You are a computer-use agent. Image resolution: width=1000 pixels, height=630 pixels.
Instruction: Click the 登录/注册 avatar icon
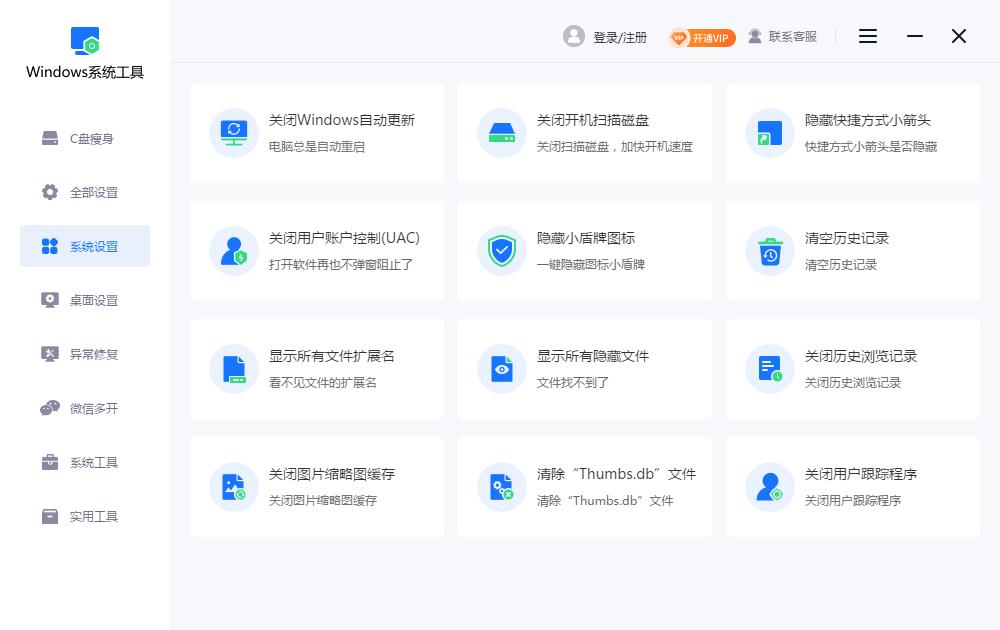[574, 36]
